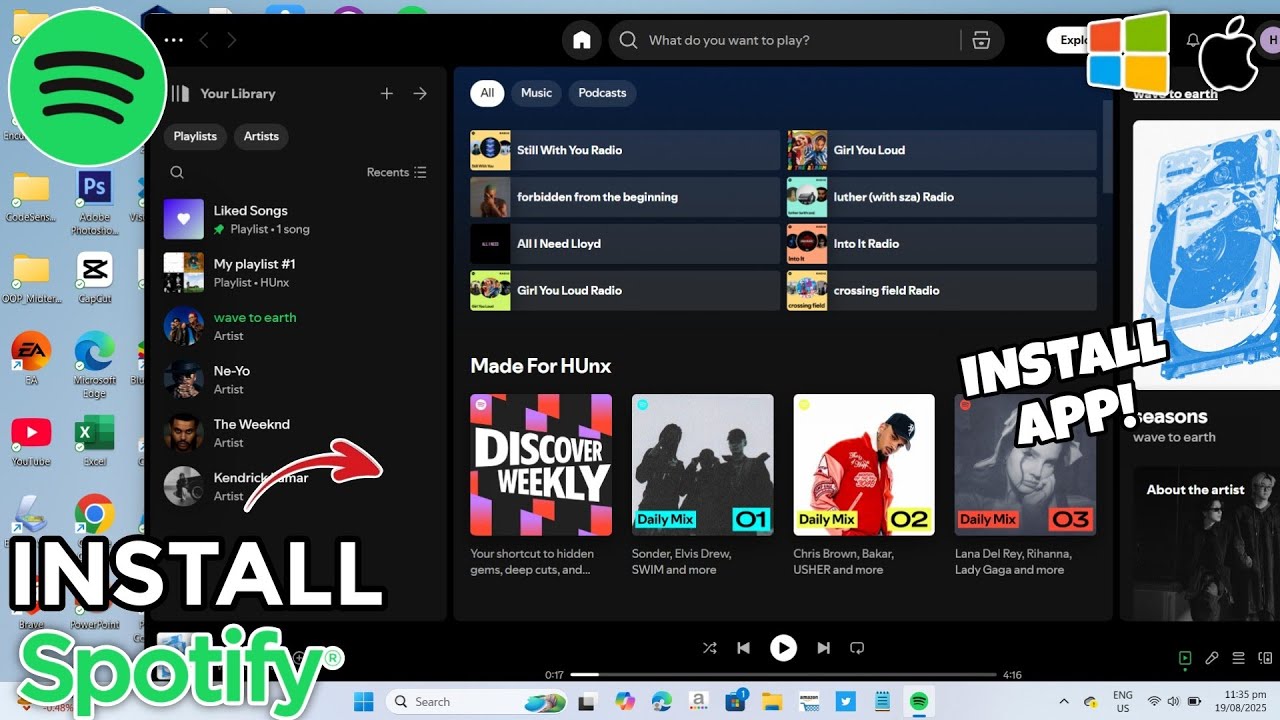The height and width of the screenshot is (720, 1280).
Task: Show lyrics with microphone icon
Action: pyautogui.click(x=1212, y=658)
